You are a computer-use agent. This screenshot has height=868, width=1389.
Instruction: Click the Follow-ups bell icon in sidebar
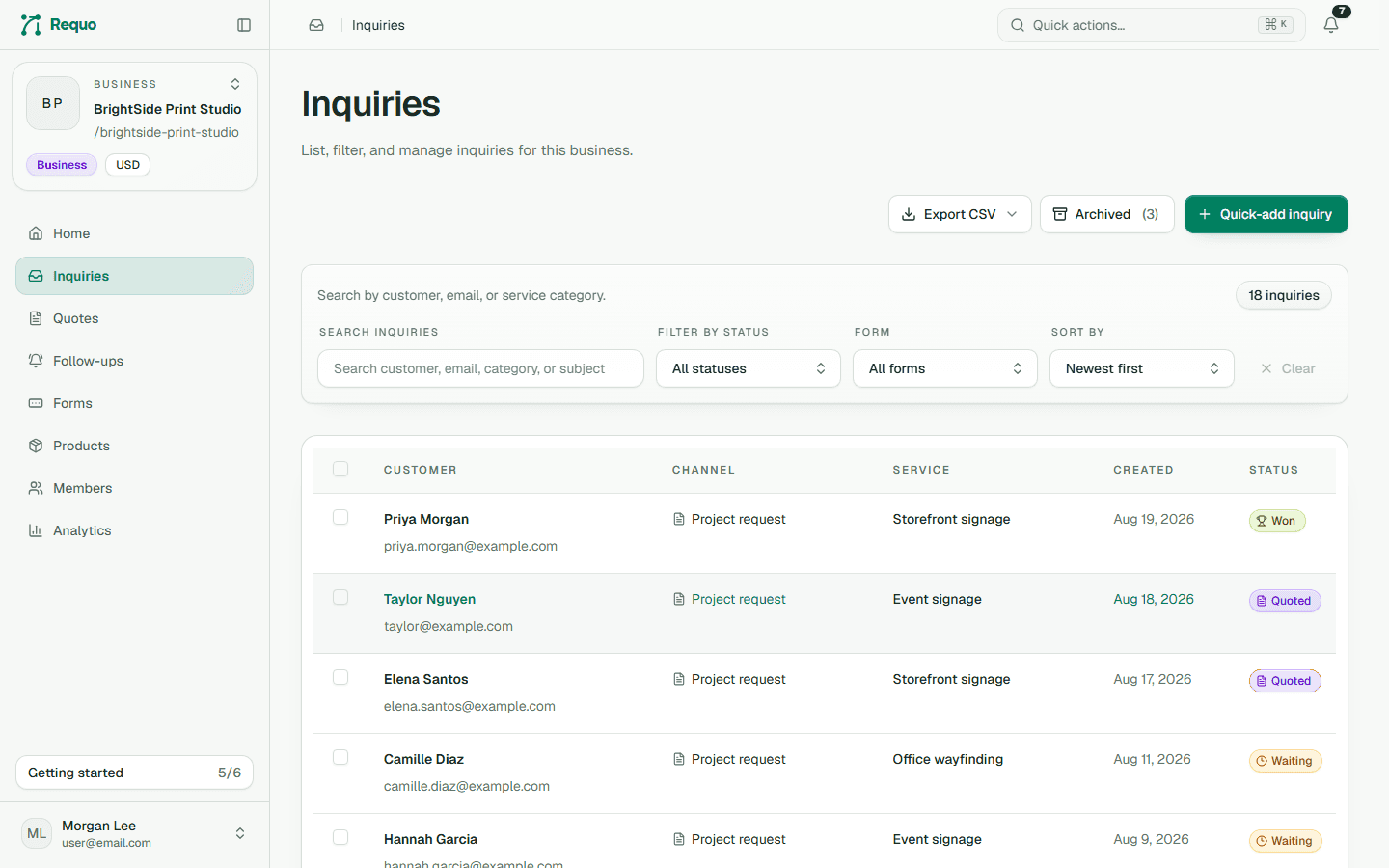(36, 361)
